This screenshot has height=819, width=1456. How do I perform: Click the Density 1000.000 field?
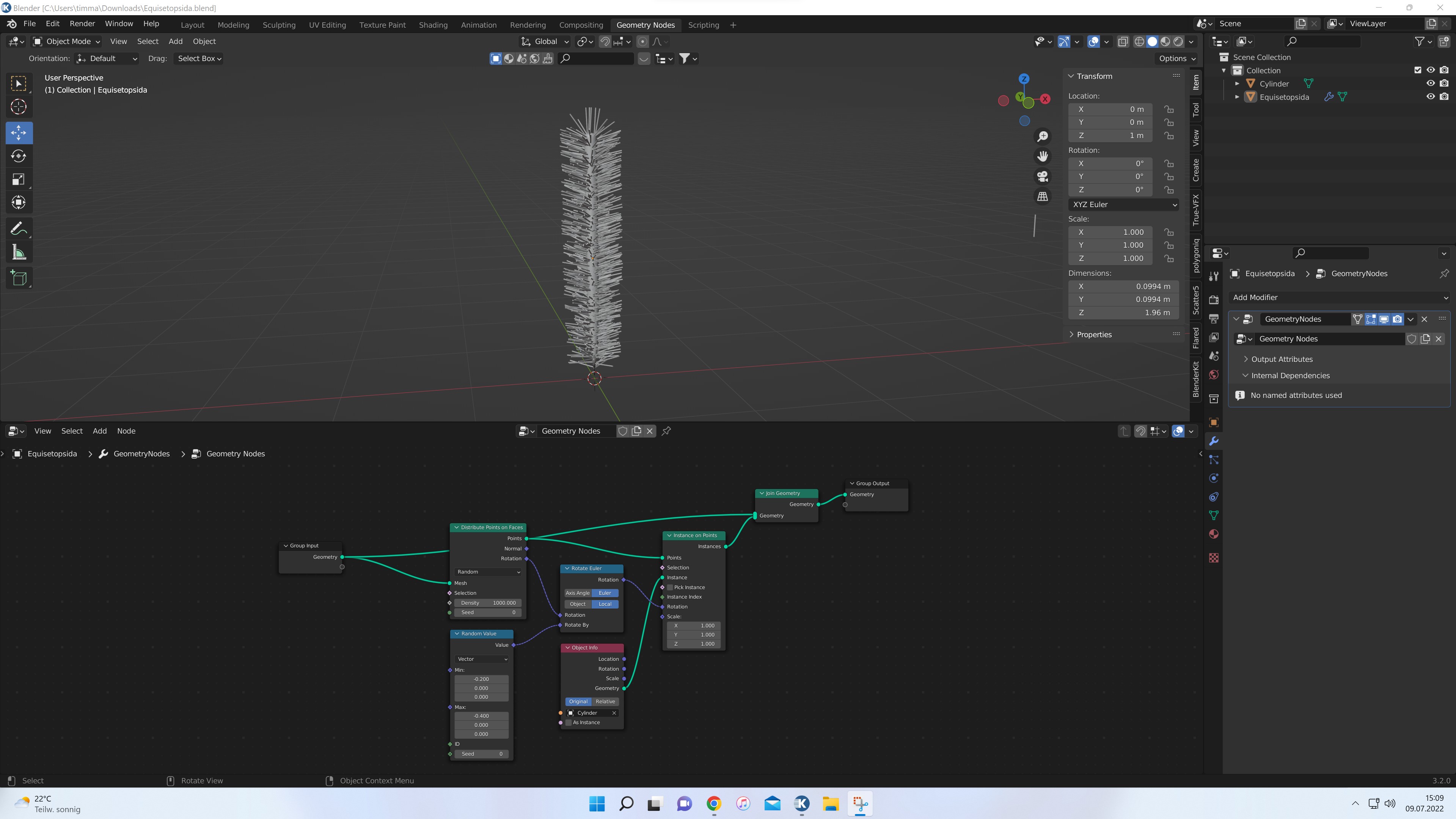pos(488,603)
